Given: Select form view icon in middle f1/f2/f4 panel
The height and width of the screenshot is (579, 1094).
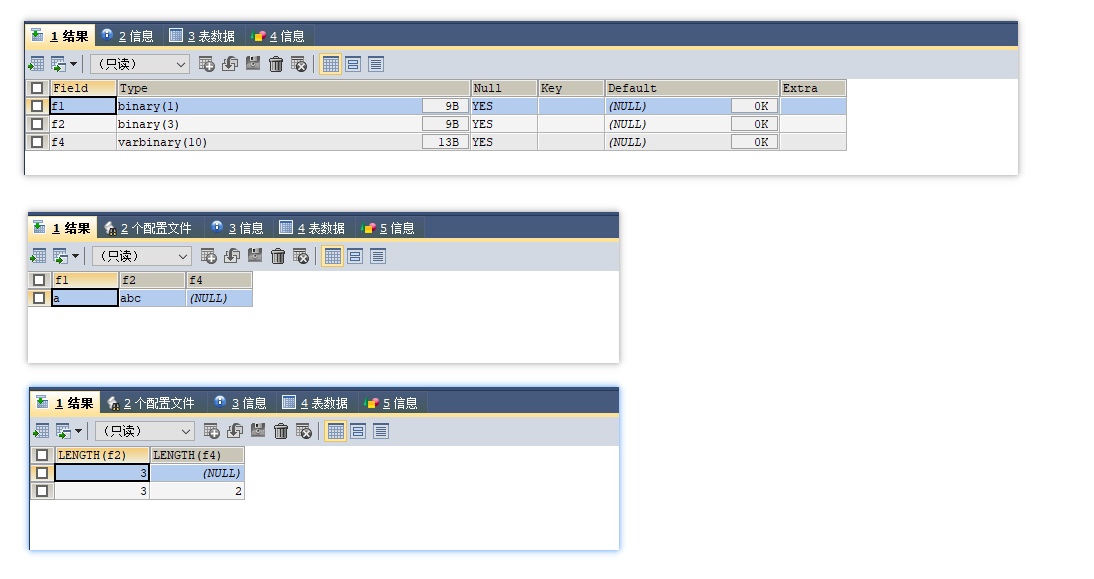Looking at the screenshot, I should (x=355, y=256).
